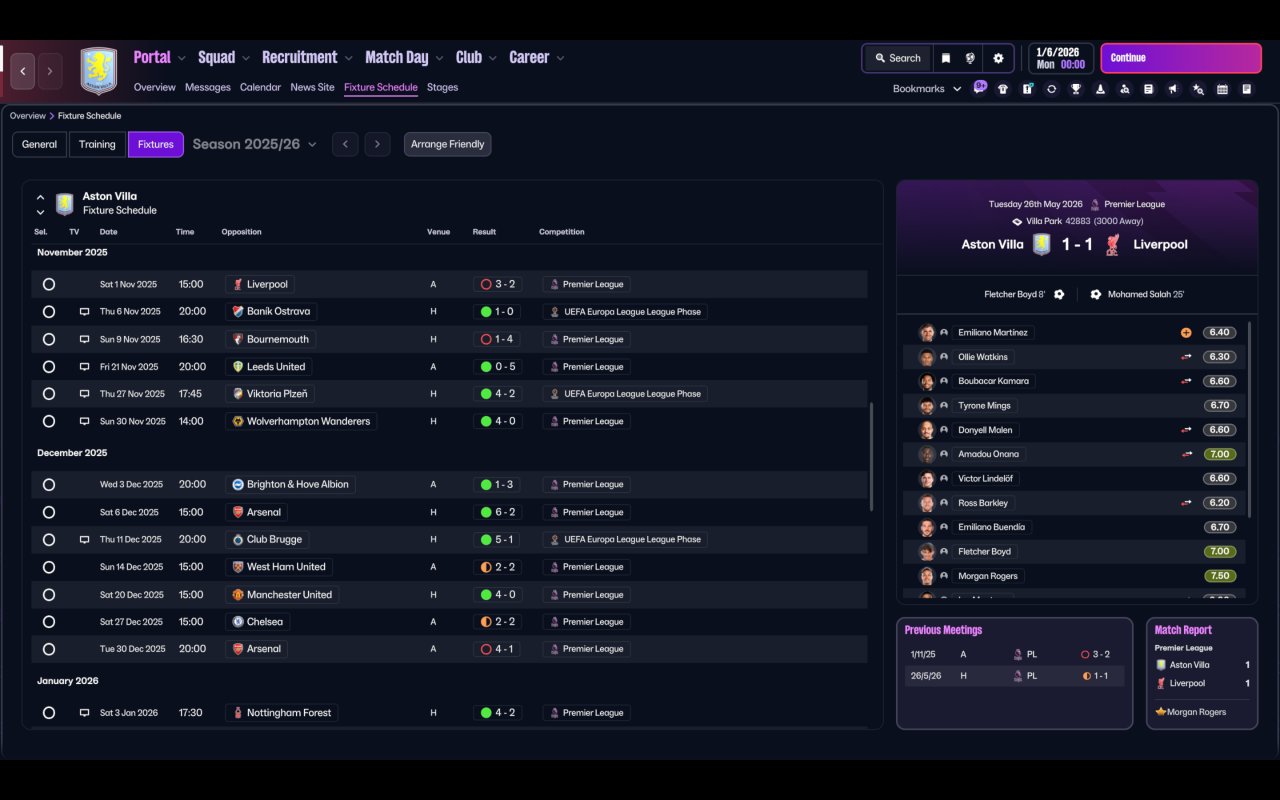Click the injury icon beside Emiliano Martinez
Screen dimensions: 1280x800
(x=1186, y=333)
